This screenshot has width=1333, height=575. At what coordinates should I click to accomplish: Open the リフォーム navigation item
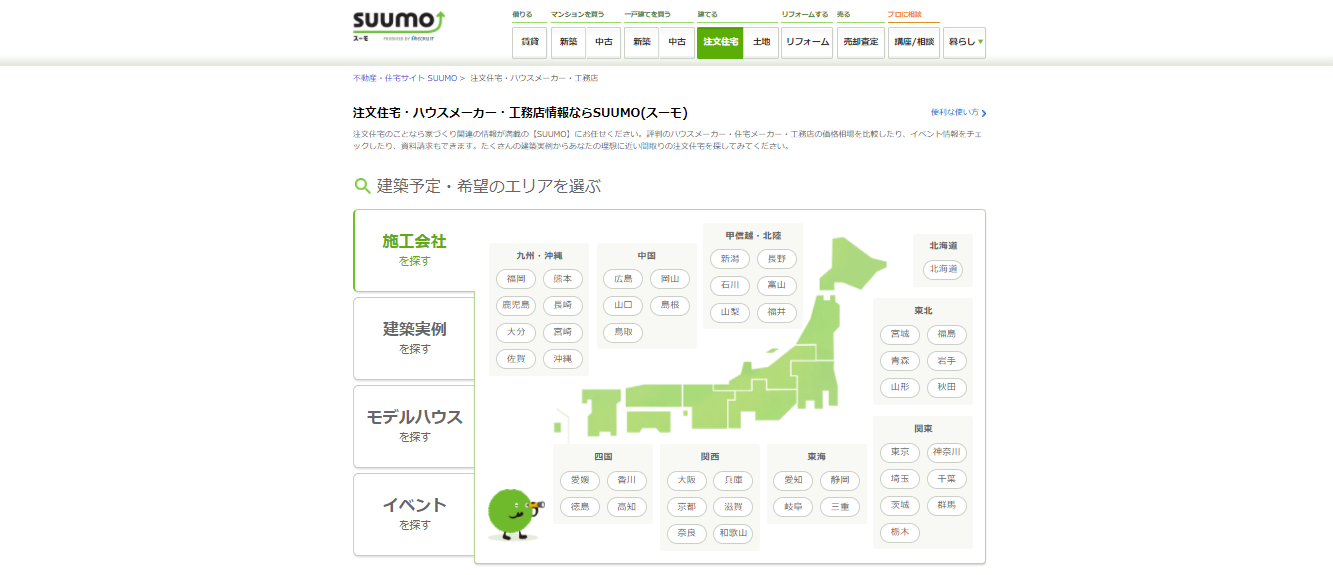(807, 43)
